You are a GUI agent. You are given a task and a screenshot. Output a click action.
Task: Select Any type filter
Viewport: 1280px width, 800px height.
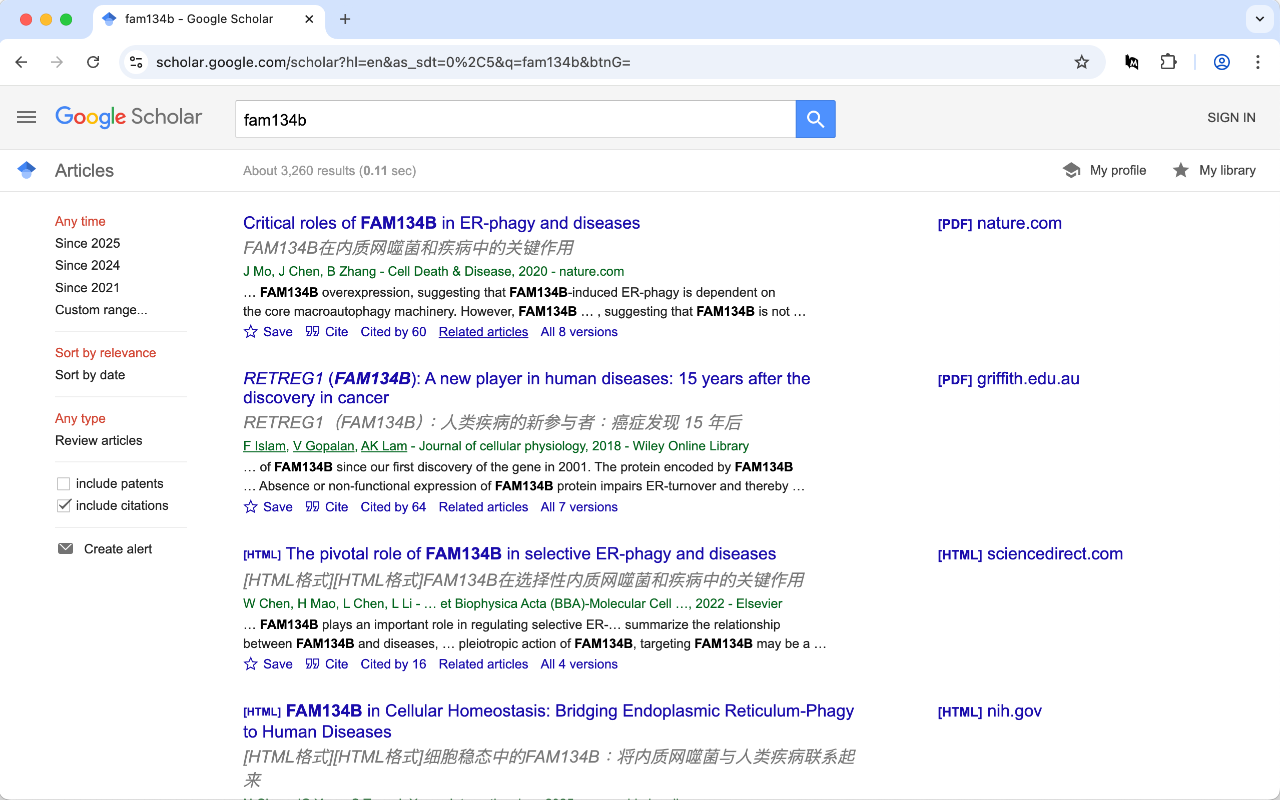point(80,418)
